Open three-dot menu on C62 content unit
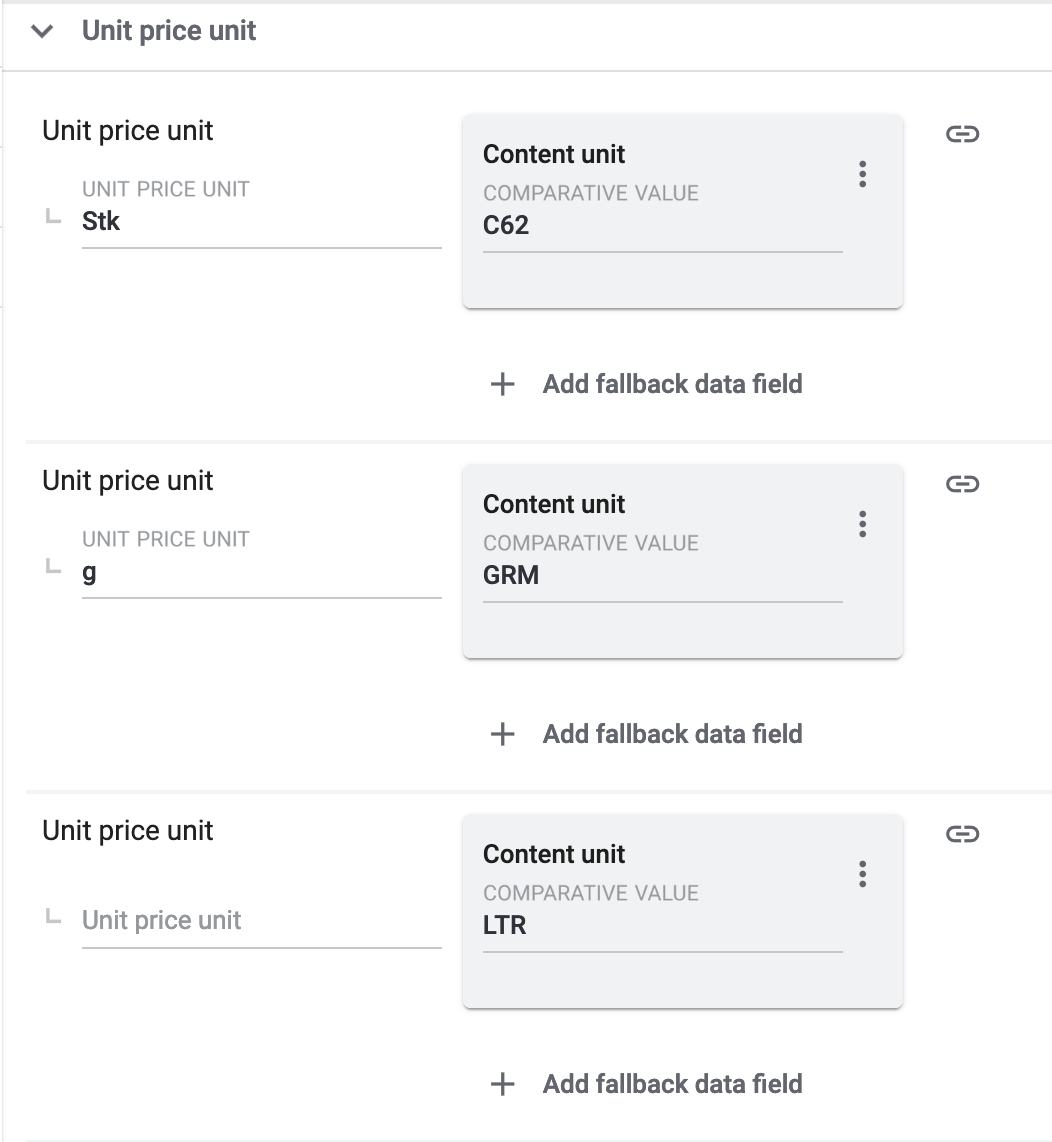Screen dimensions: 1052x1142 click(862, 174)
